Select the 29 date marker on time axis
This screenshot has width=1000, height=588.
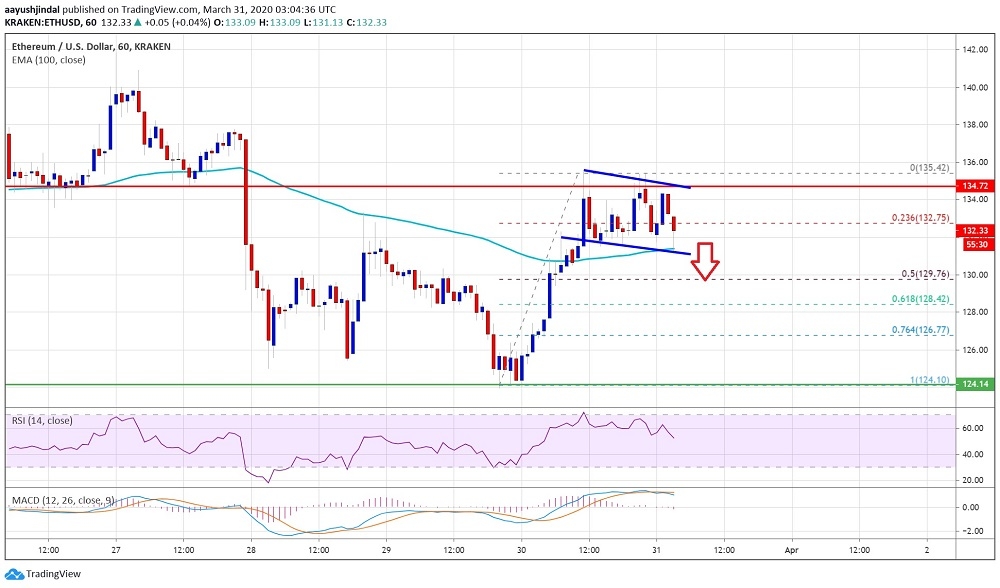tap(386, 550)
